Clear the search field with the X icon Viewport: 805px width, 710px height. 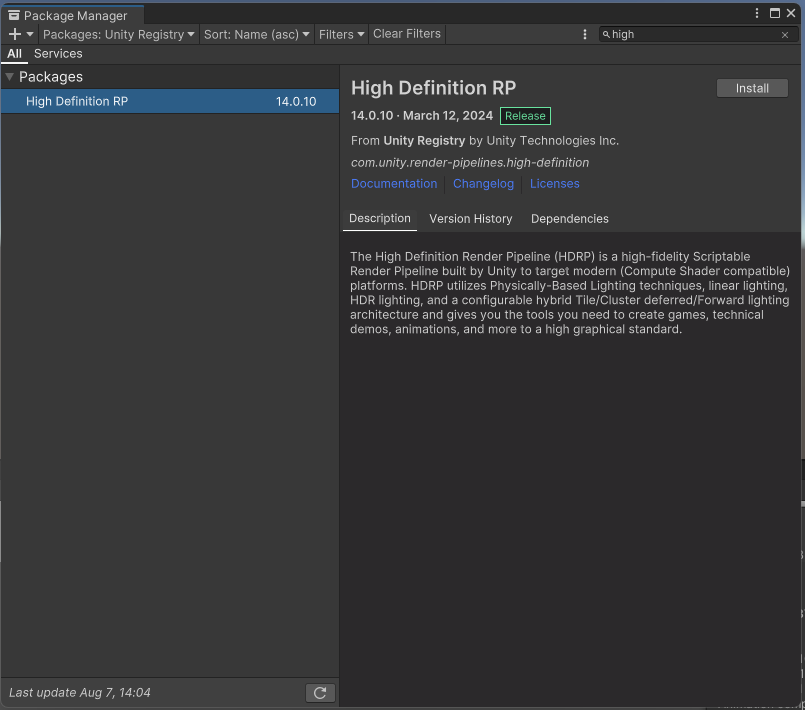785,34
